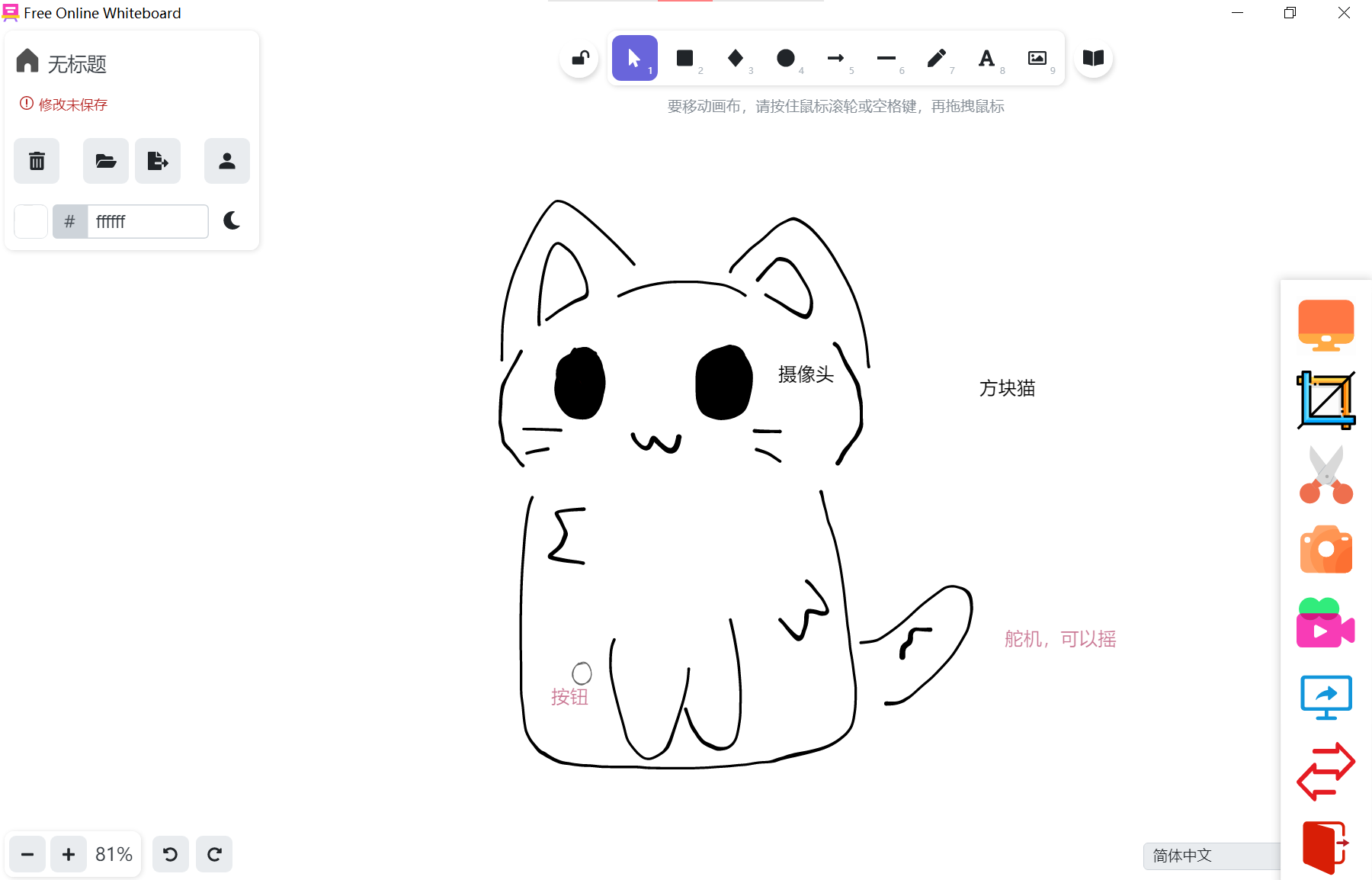Click the pink video recorder icon
1372x880 pixels.
tap(1326, 623)
